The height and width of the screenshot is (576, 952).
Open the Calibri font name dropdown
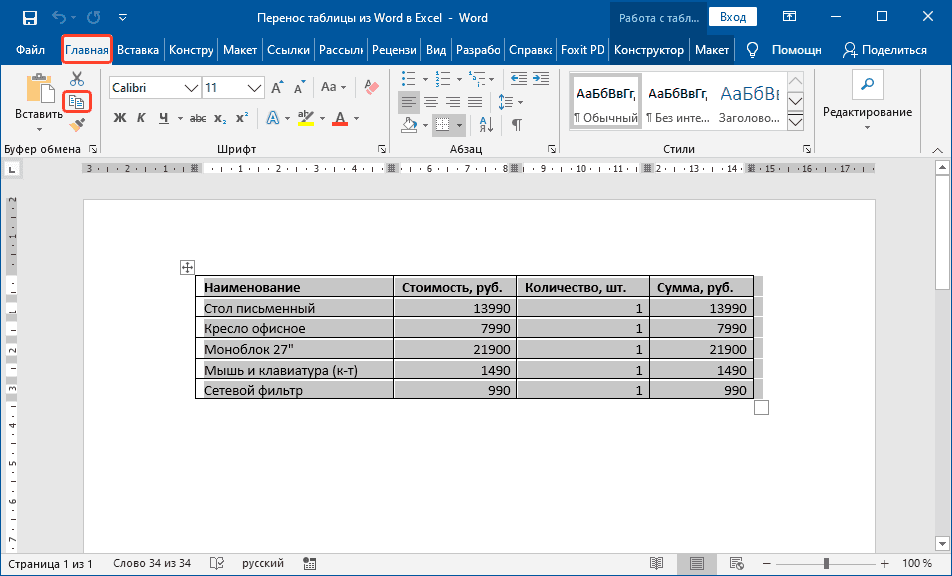point(191,88)
